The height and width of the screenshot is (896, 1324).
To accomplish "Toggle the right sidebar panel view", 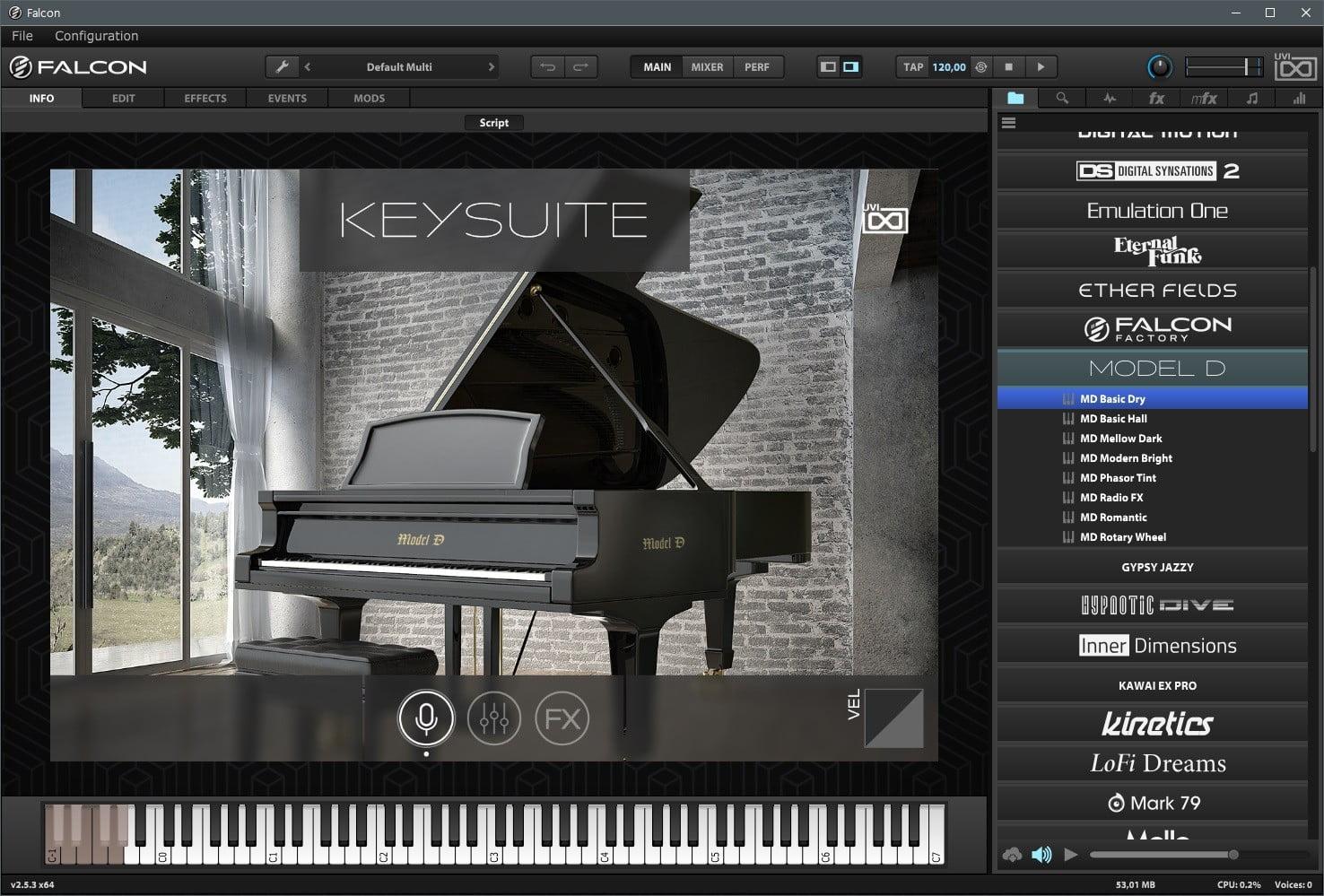I will pos(850,67).
